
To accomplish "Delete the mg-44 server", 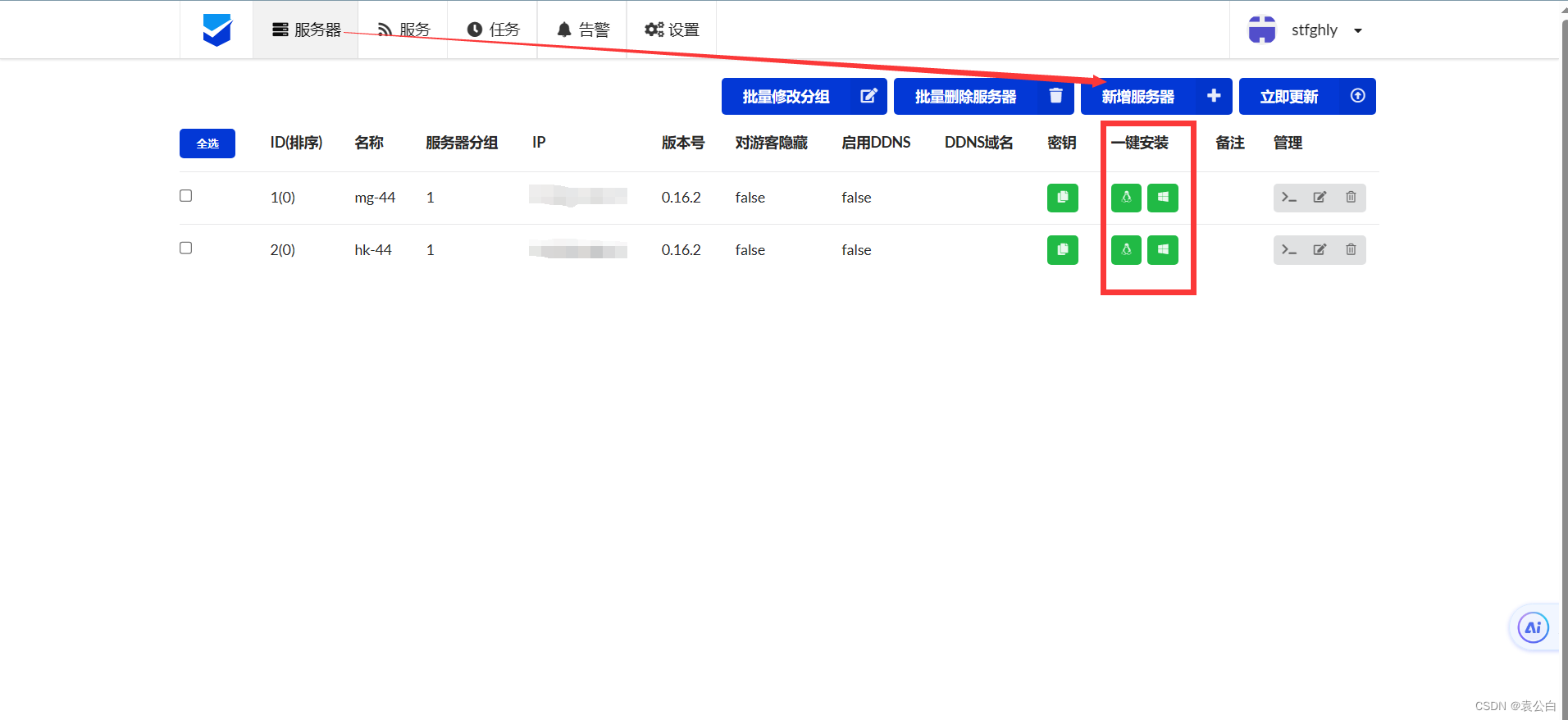I will coord(1351,198).
